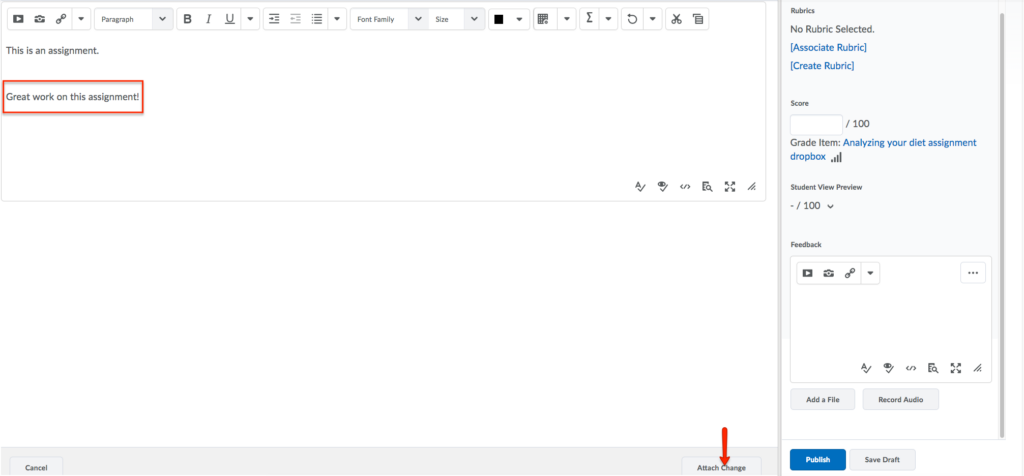This screenshot has height=476, width=1024.
Task: Apply bold formatting in the main editor
Action: 187,19
